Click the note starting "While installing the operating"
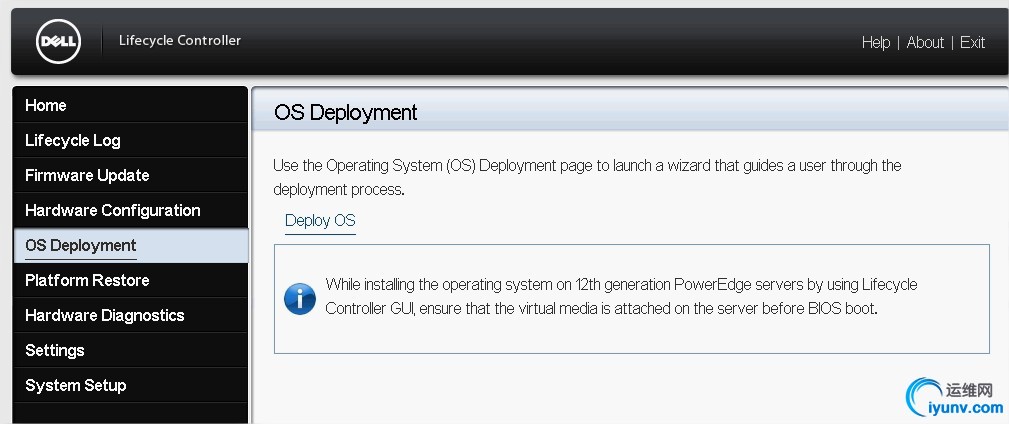 (x=621, y=296)
